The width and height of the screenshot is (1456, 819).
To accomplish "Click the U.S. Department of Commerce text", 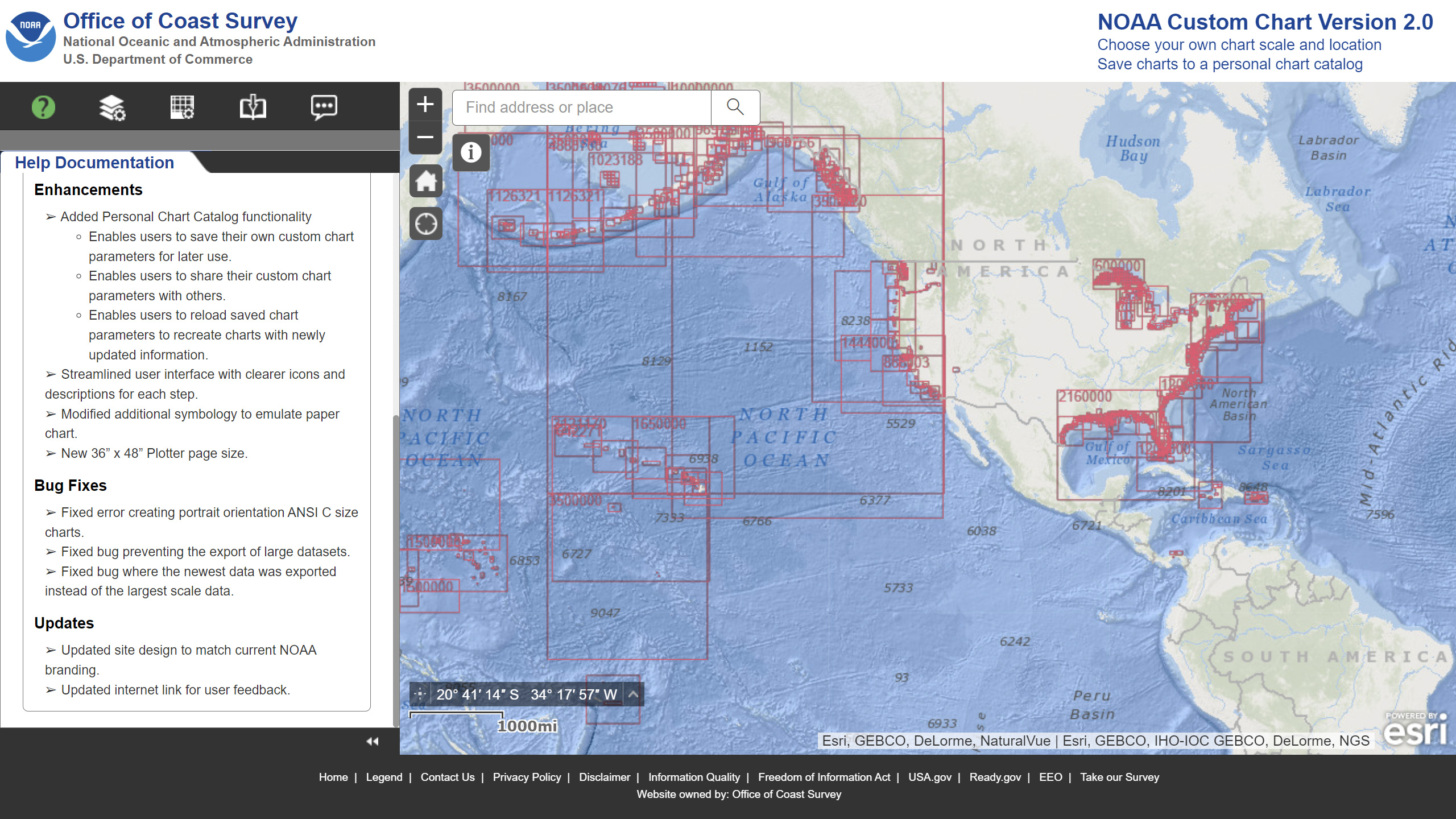I will [x=158, y=59].
